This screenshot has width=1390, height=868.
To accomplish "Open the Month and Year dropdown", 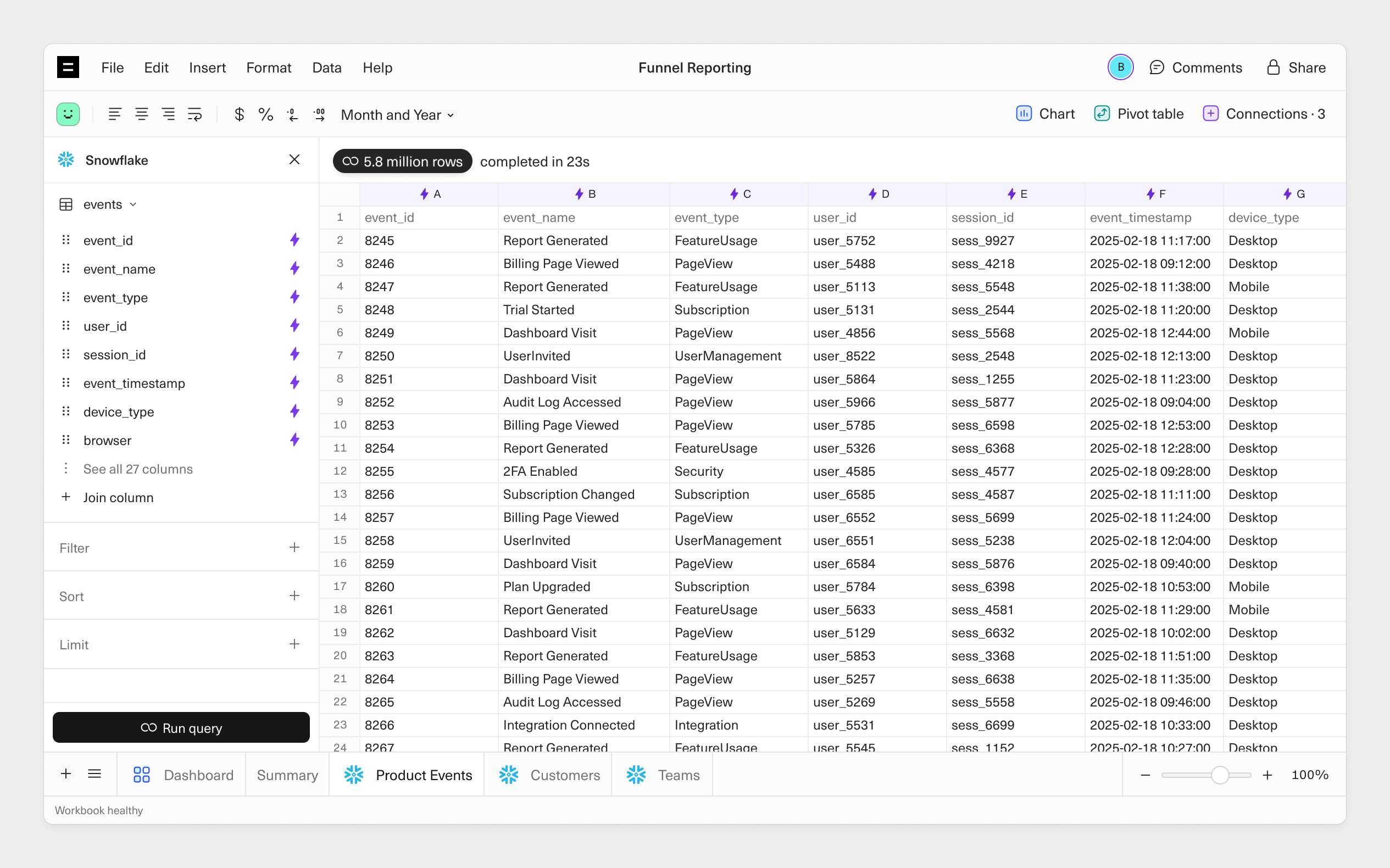I will pyautogui.click(x=397, y=114).
